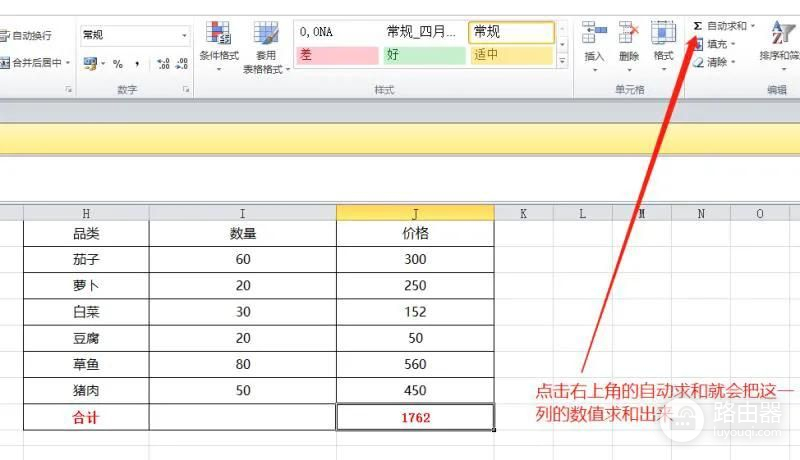Select column N header
800x460 pixels.
pyautogui.click(x=701, y=213)
